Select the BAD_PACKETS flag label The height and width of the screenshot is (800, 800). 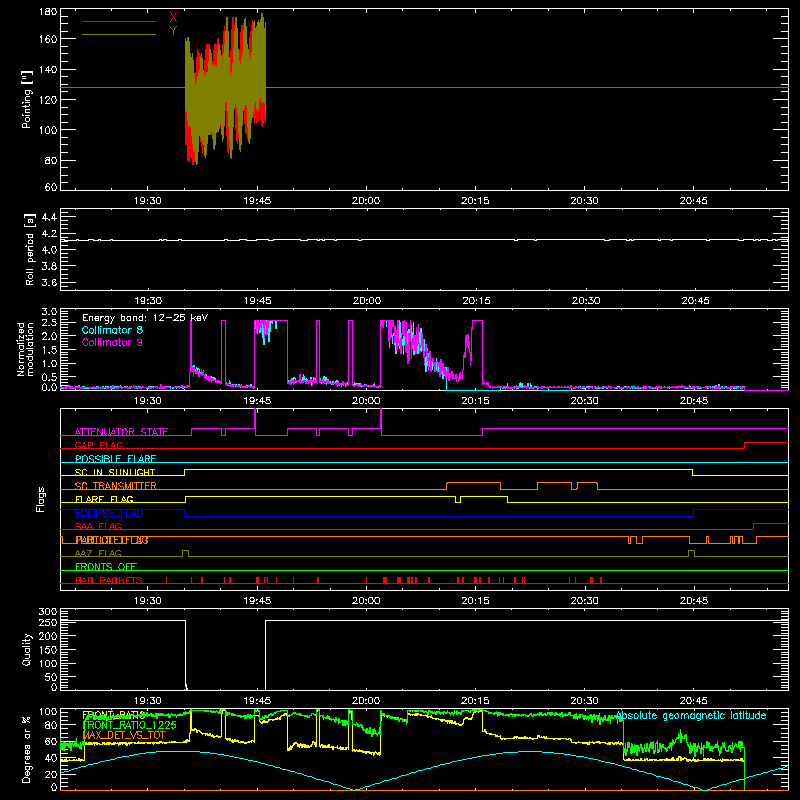click(x=109, y=580)
